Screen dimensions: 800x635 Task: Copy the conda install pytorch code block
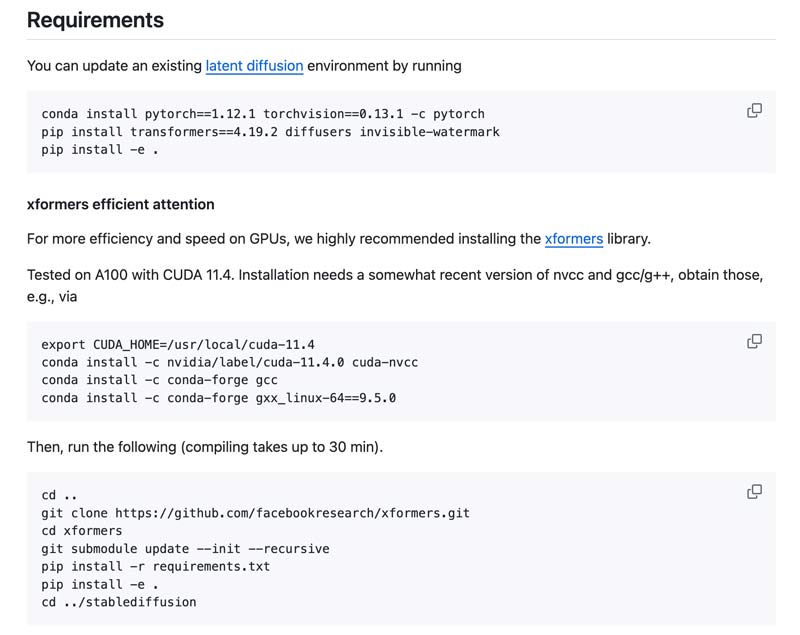(754, 111)
